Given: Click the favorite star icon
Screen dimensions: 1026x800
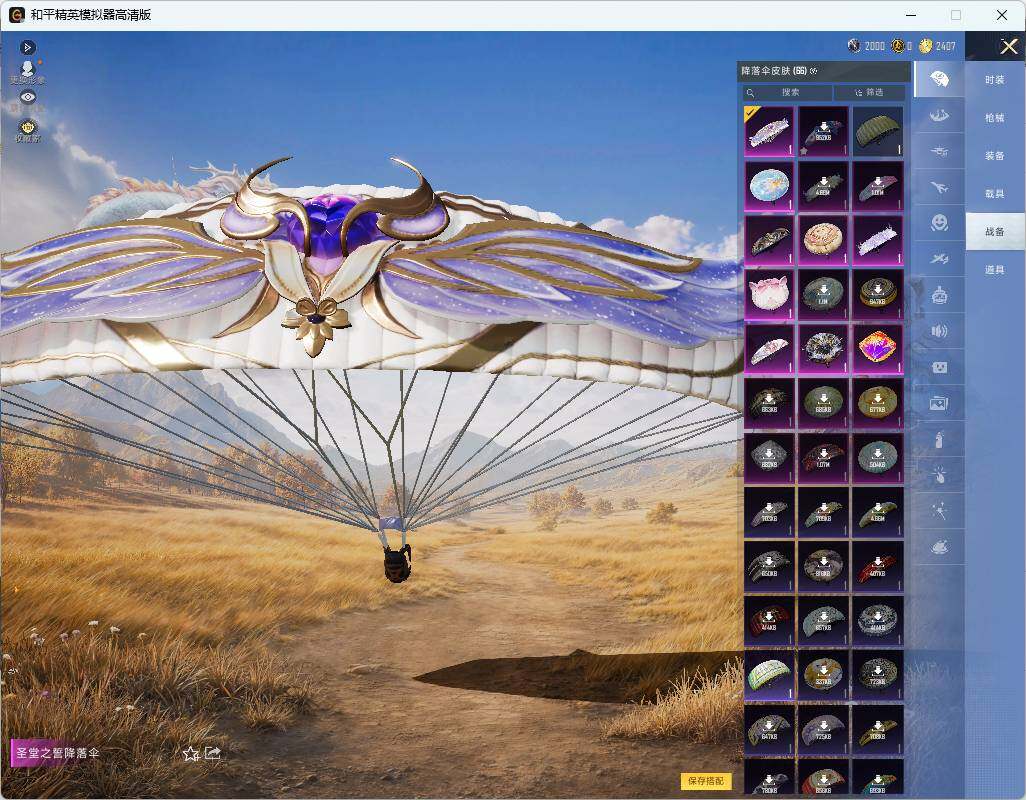Looking at the screenshot, I should pyautogui.click(x=190, y=754).
